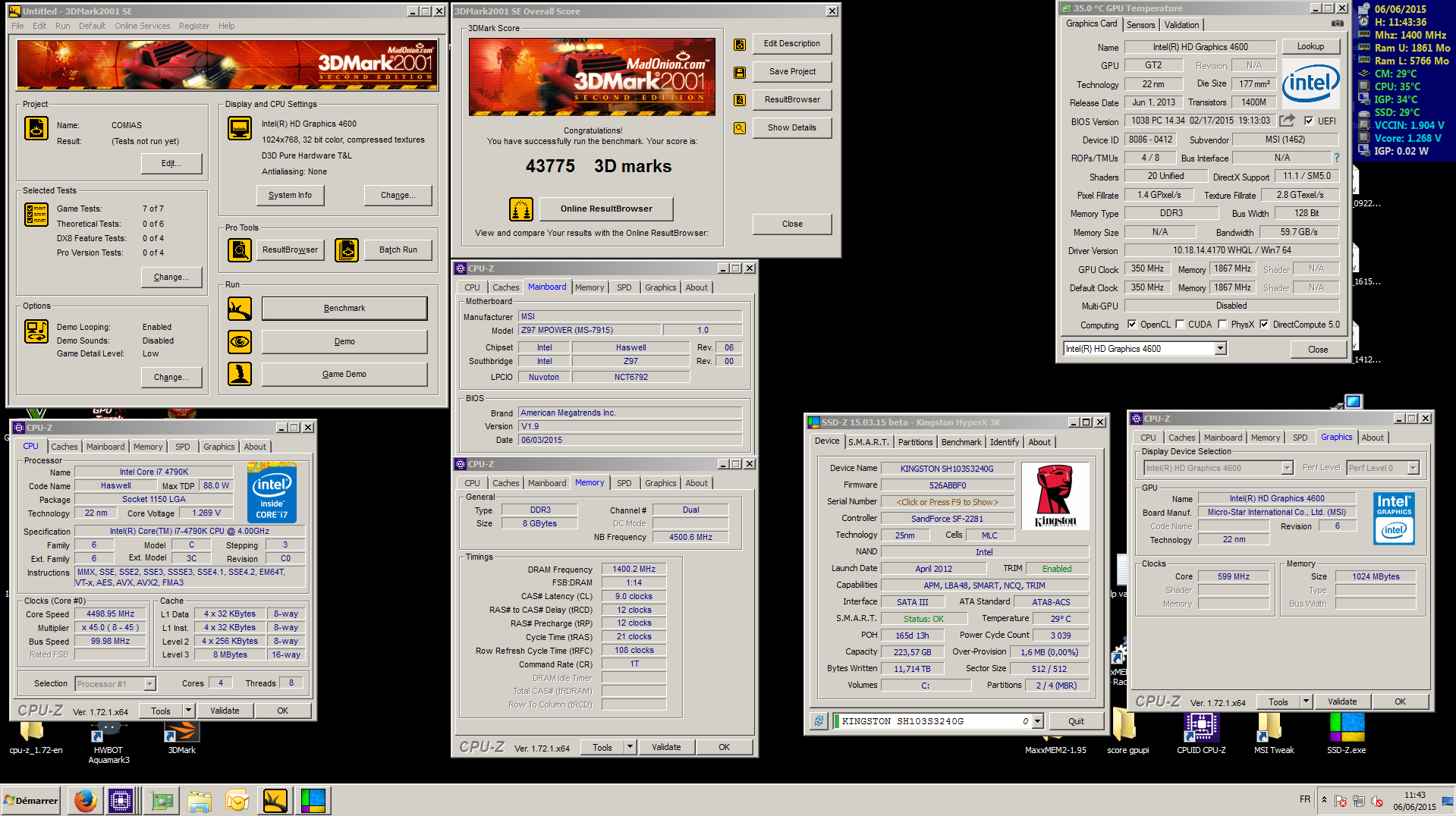Click the System Info button
Viewport: 1456px width, 816px height.
(x=290, y=195)
